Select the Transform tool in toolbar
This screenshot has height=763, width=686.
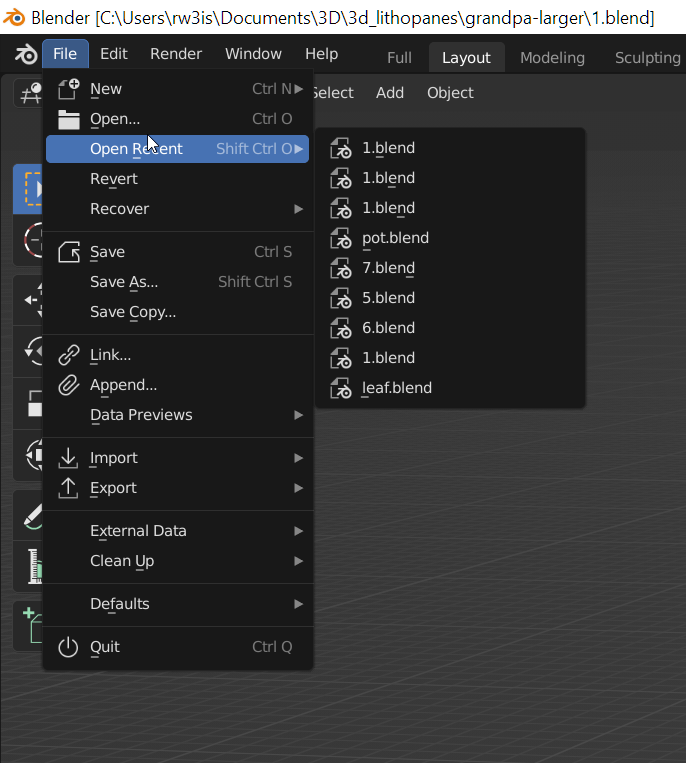[28, 454]
